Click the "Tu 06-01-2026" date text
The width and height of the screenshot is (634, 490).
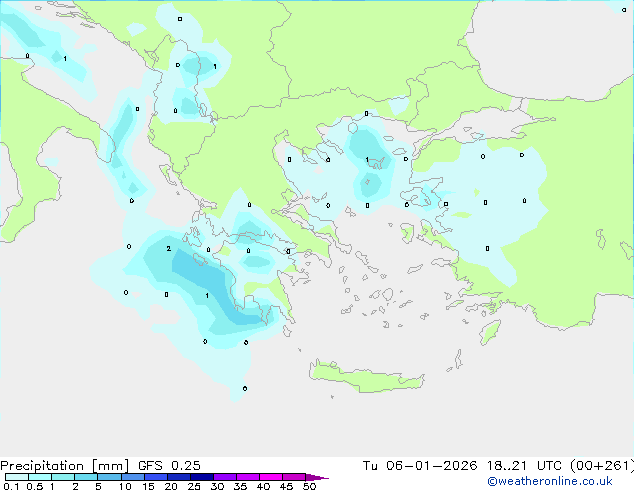tap(420, 466)
